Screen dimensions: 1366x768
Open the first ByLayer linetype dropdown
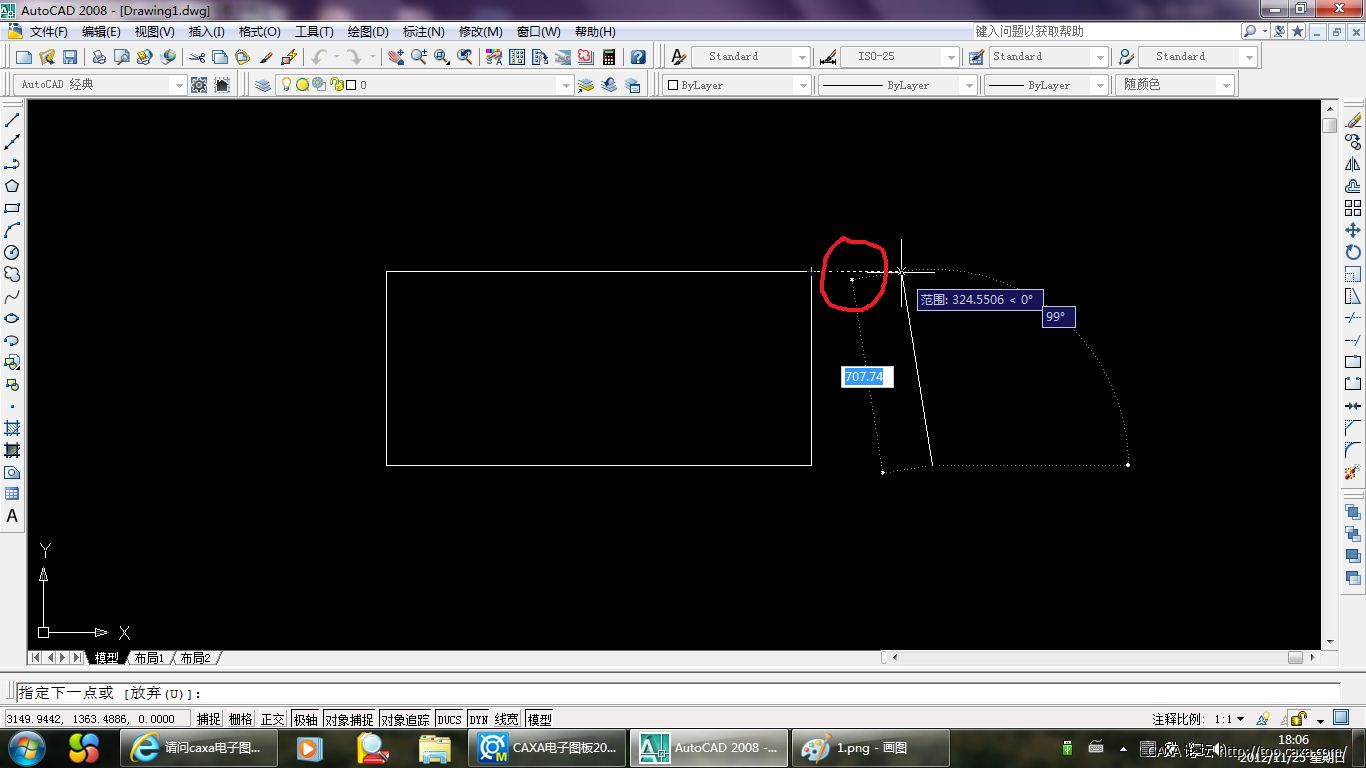point(969,85)
